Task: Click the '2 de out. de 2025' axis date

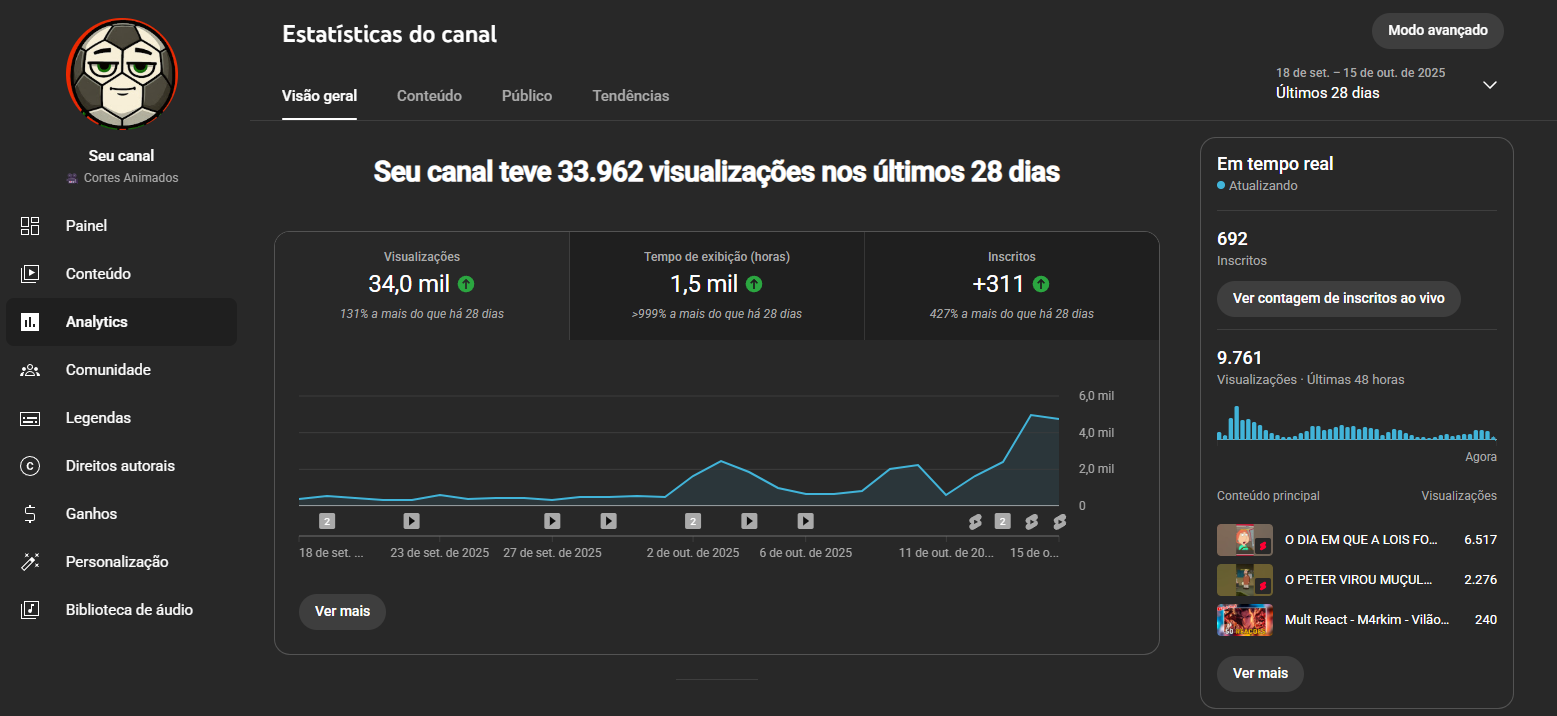Action: click(693, 553)
